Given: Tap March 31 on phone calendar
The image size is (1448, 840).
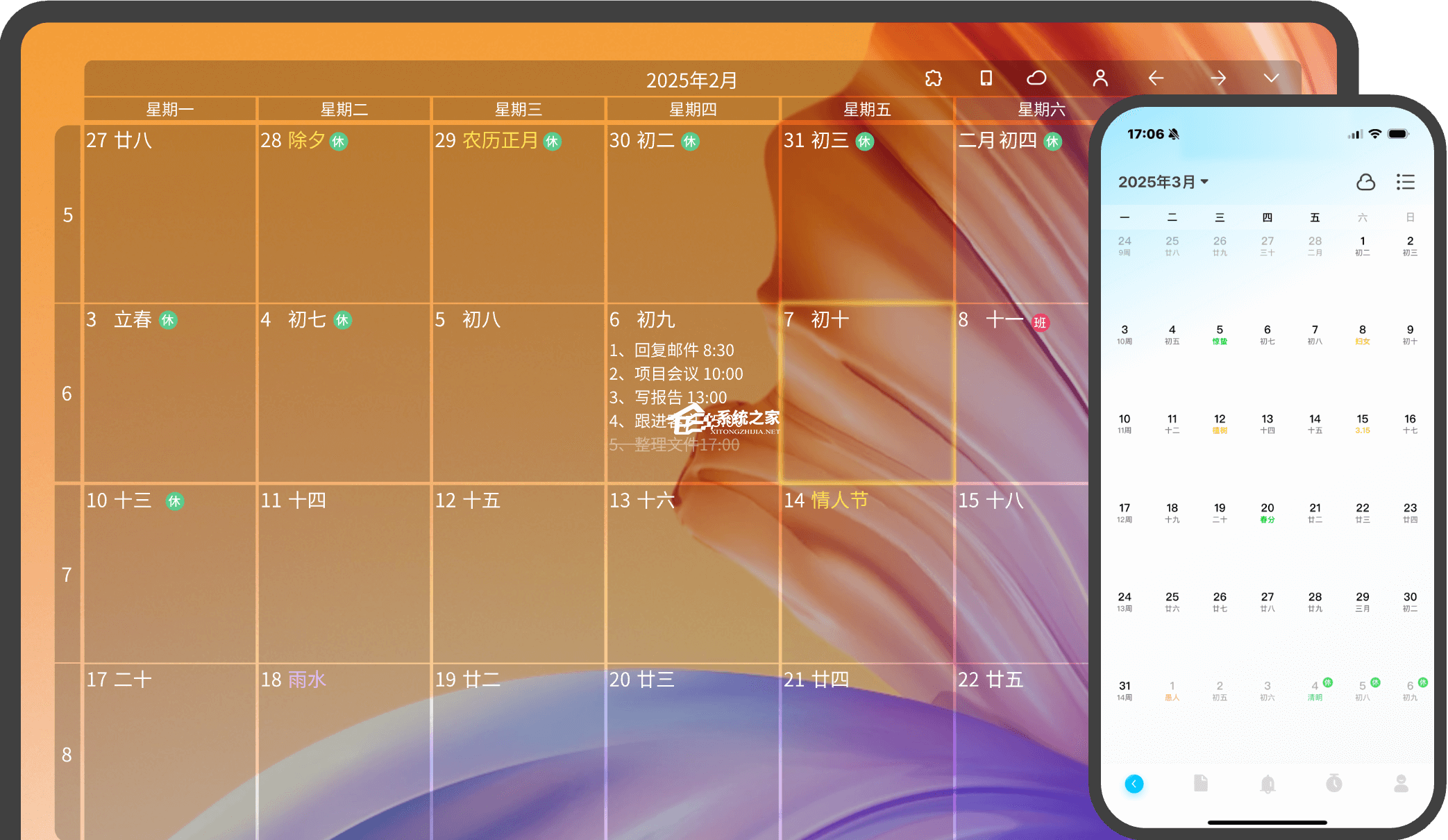Looking at the screenshot, I should 1125,690.
